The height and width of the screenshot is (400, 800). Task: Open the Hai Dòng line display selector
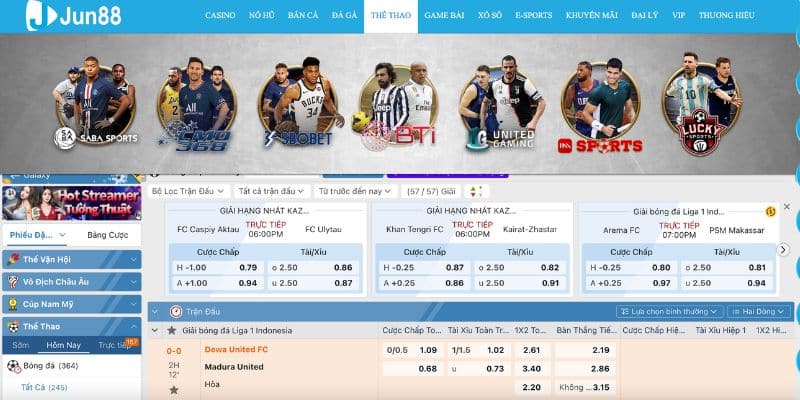(758, 311)
